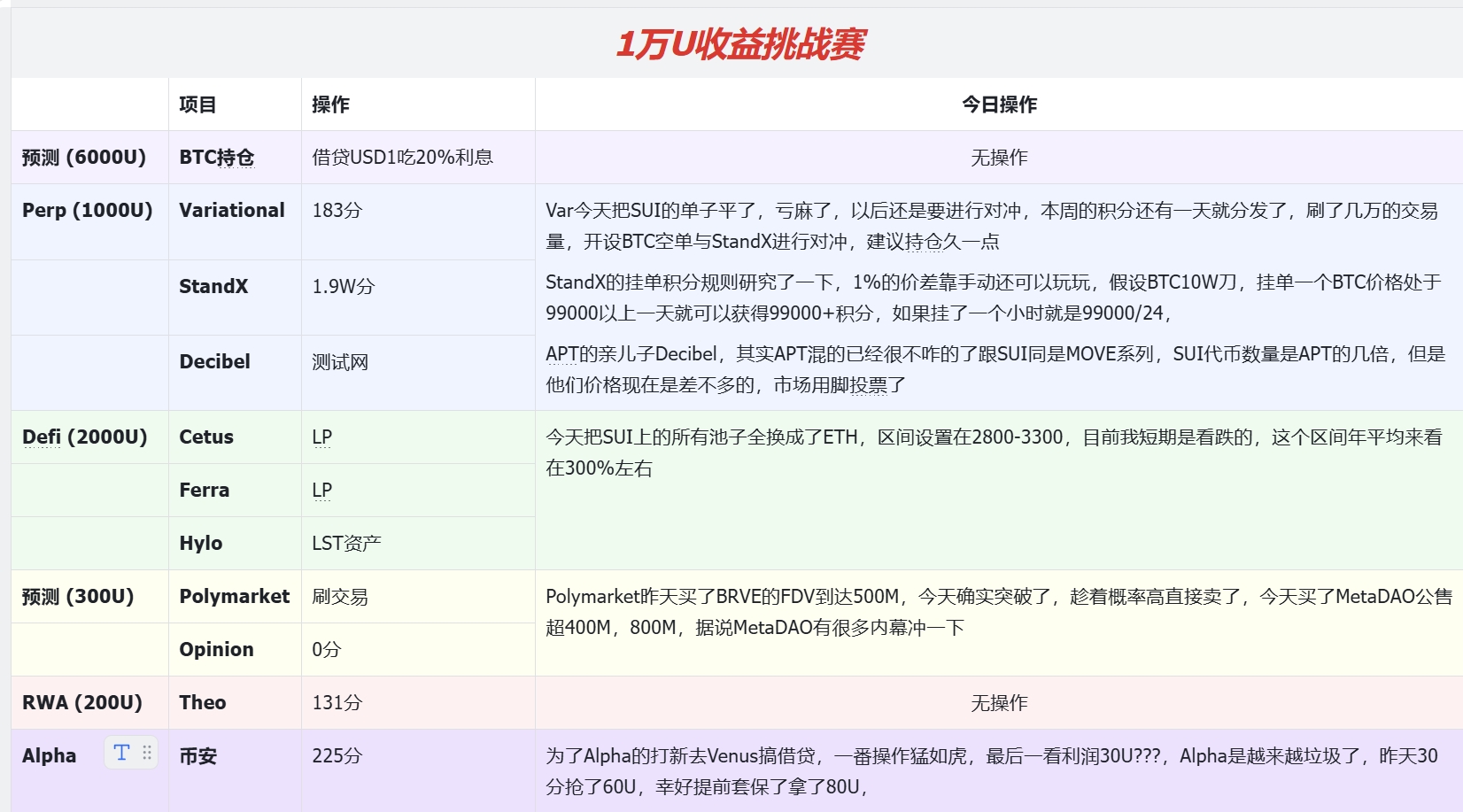
Task: Click the paragraph starting APT的亲儿子Decibel
Action: [995, 369]
